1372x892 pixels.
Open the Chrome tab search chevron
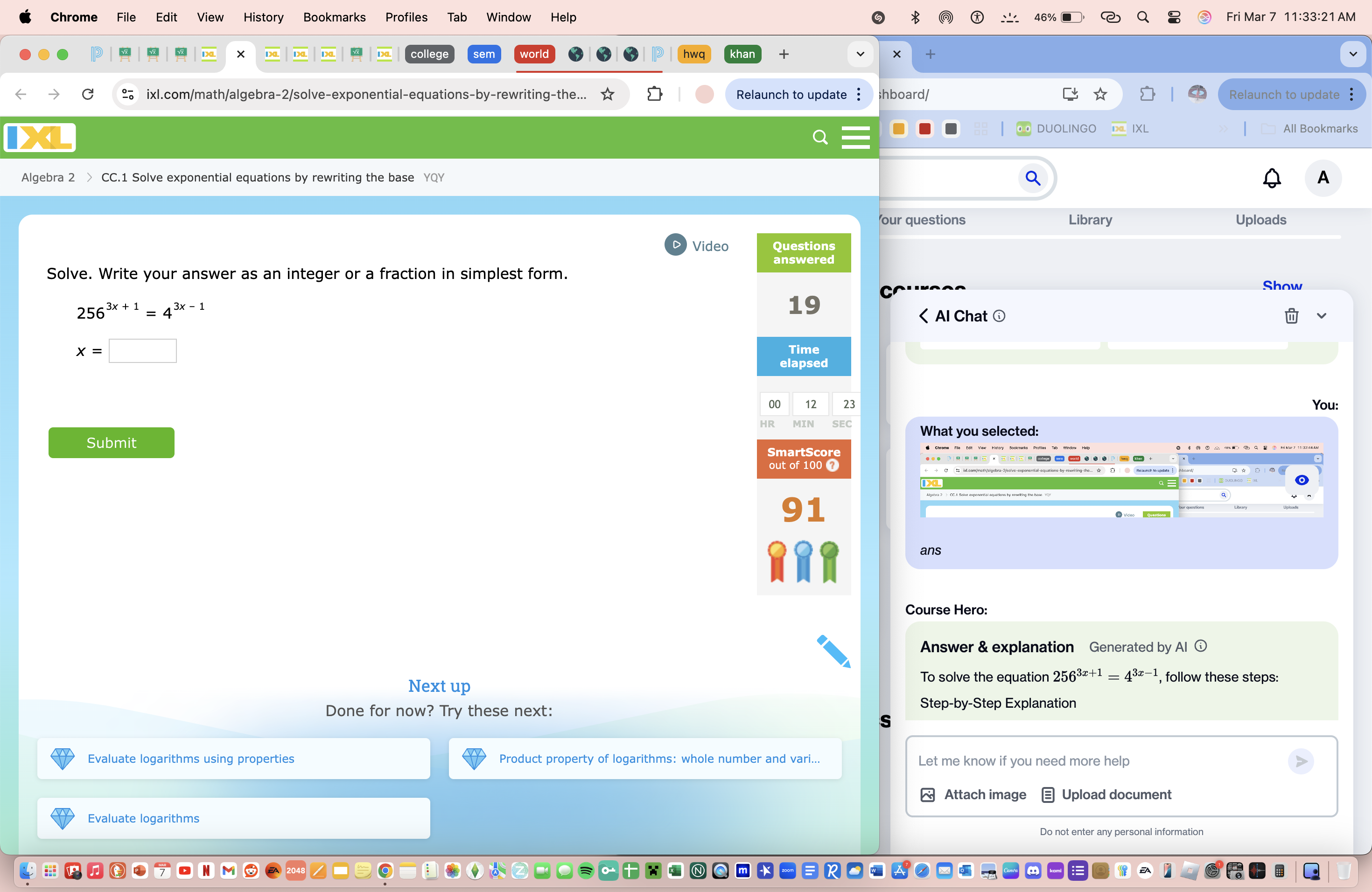(860, 54)
